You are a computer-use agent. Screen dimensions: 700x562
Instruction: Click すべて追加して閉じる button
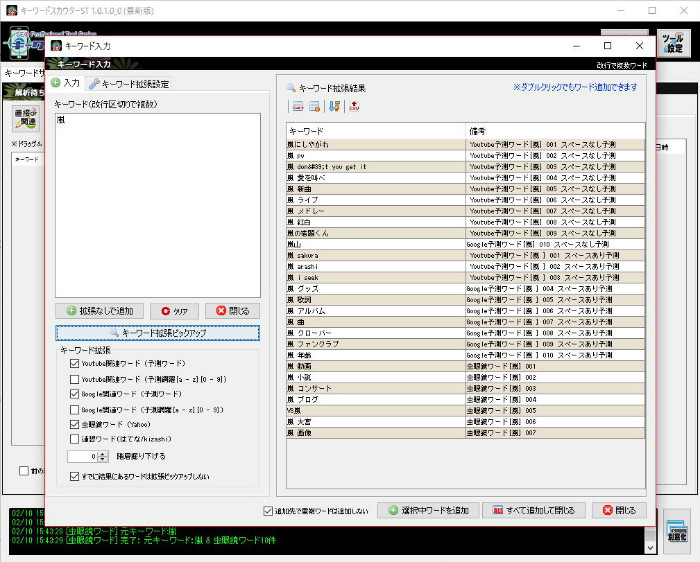[x=533, y=510]
